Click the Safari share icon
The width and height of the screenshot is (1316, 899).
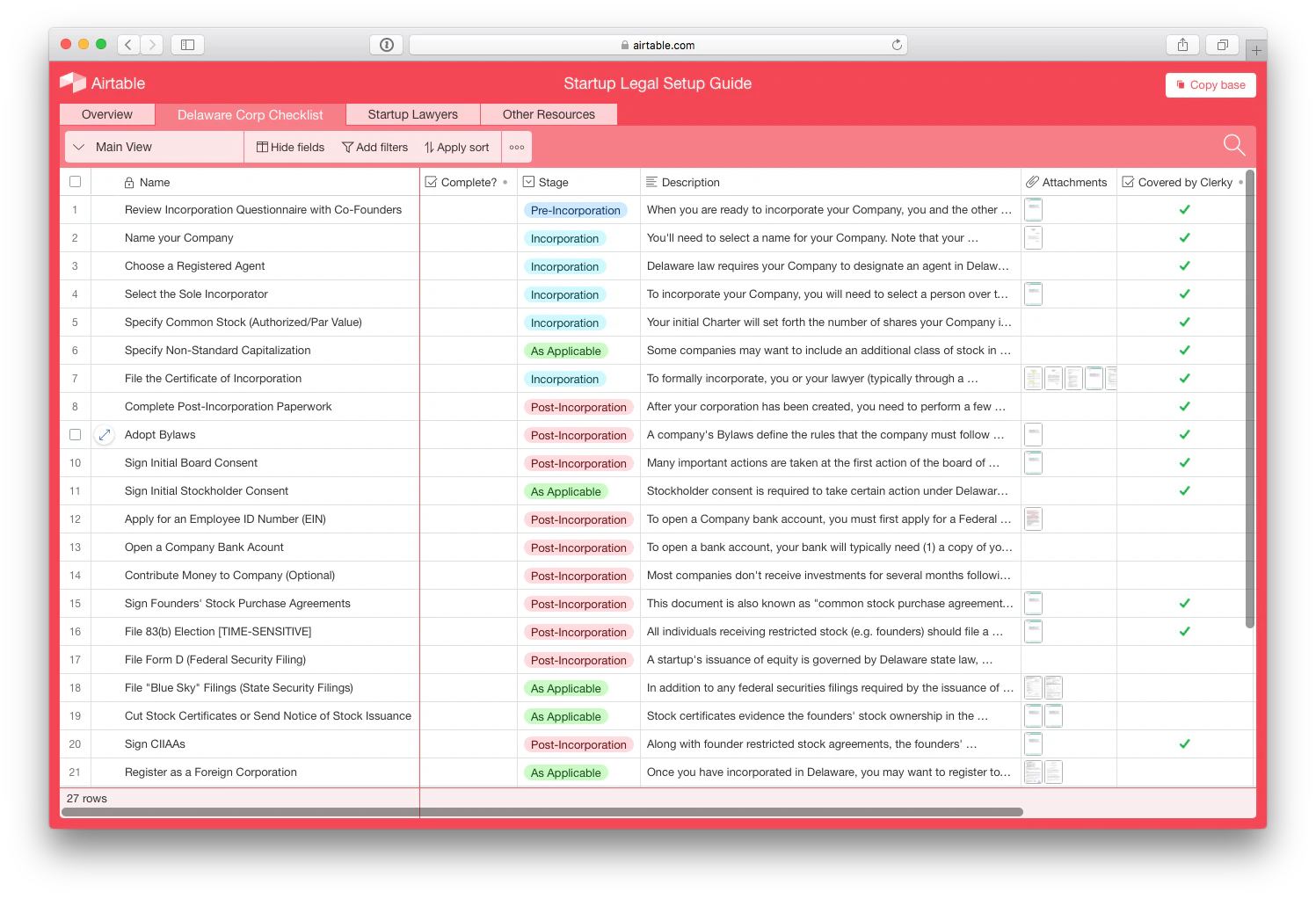[1182, 44]
